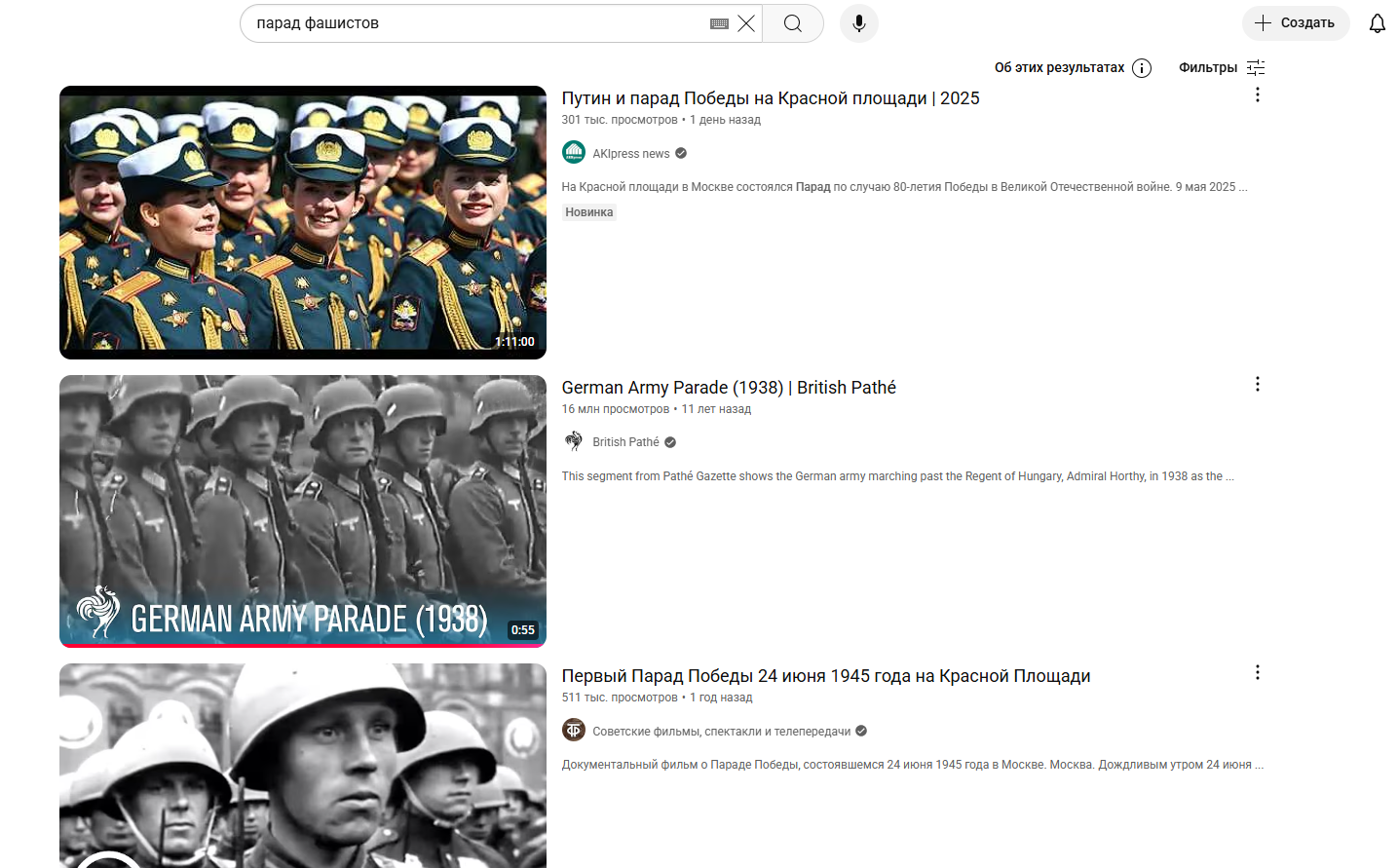
Task: Open options menu for Путин и парад Победы video
Action: click(1257, 94)
